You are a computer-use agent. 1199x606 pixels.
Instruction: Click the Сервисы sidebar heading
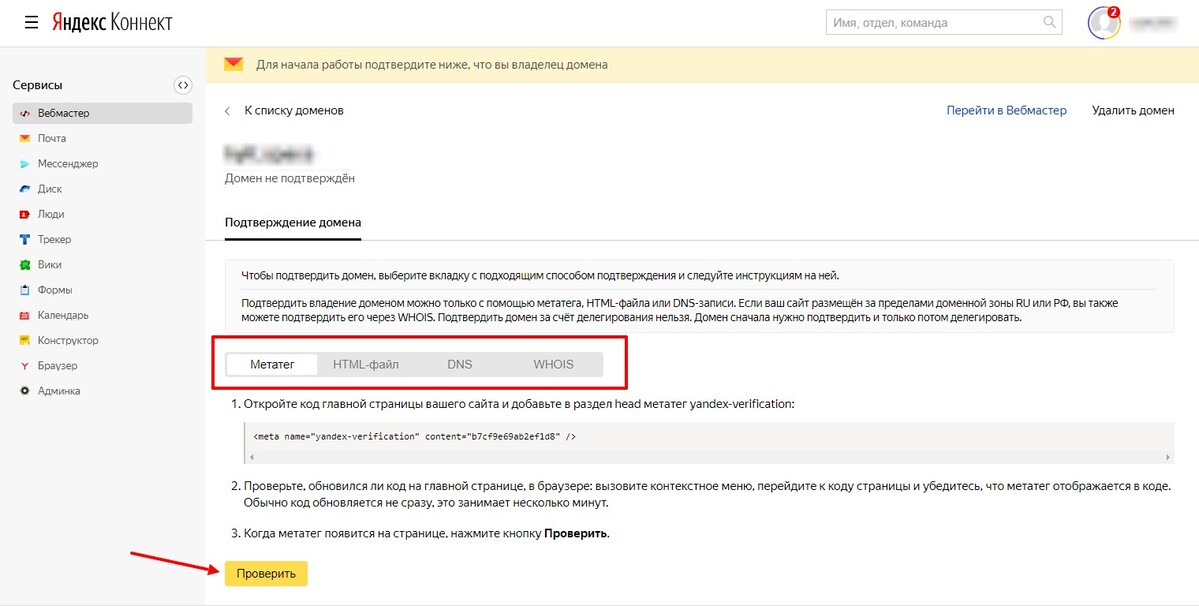coord(37,86)
